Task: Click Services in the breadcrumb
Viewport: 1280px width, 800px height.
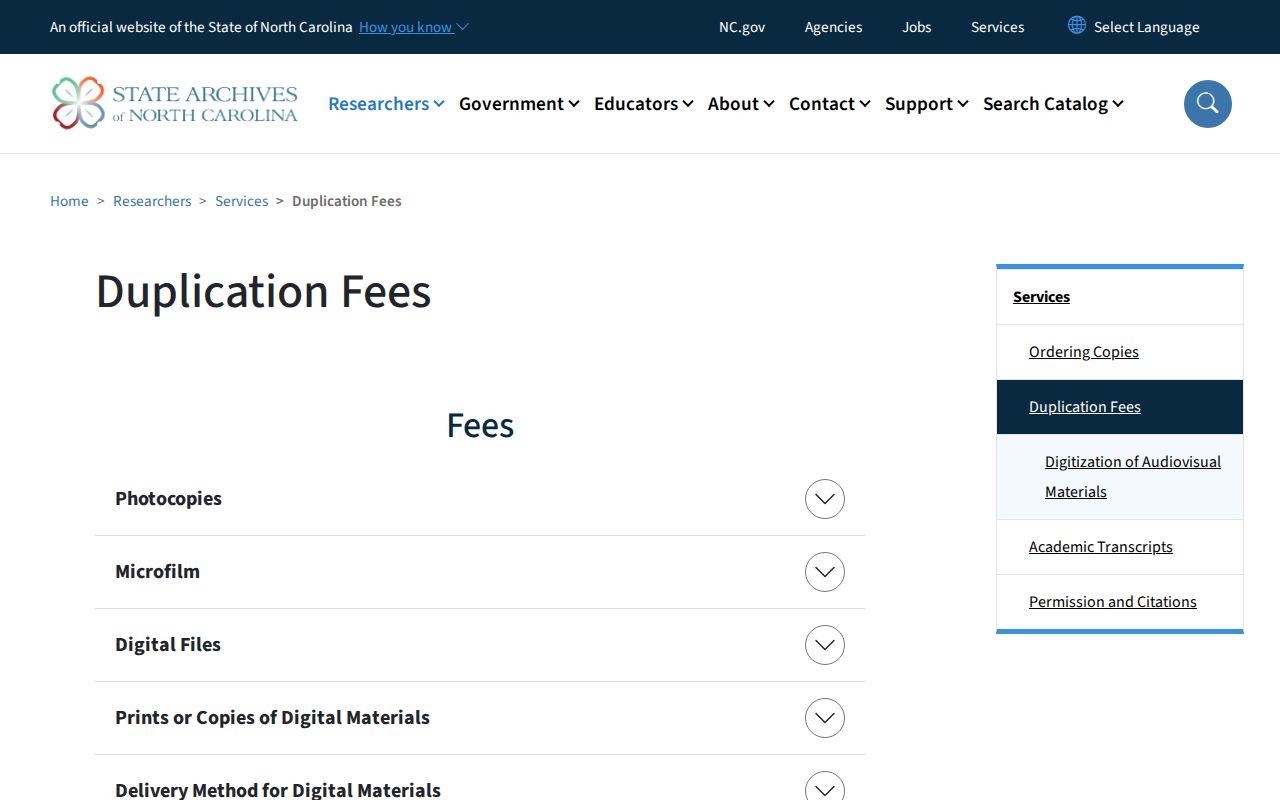Action: click(x=242, y=201)
